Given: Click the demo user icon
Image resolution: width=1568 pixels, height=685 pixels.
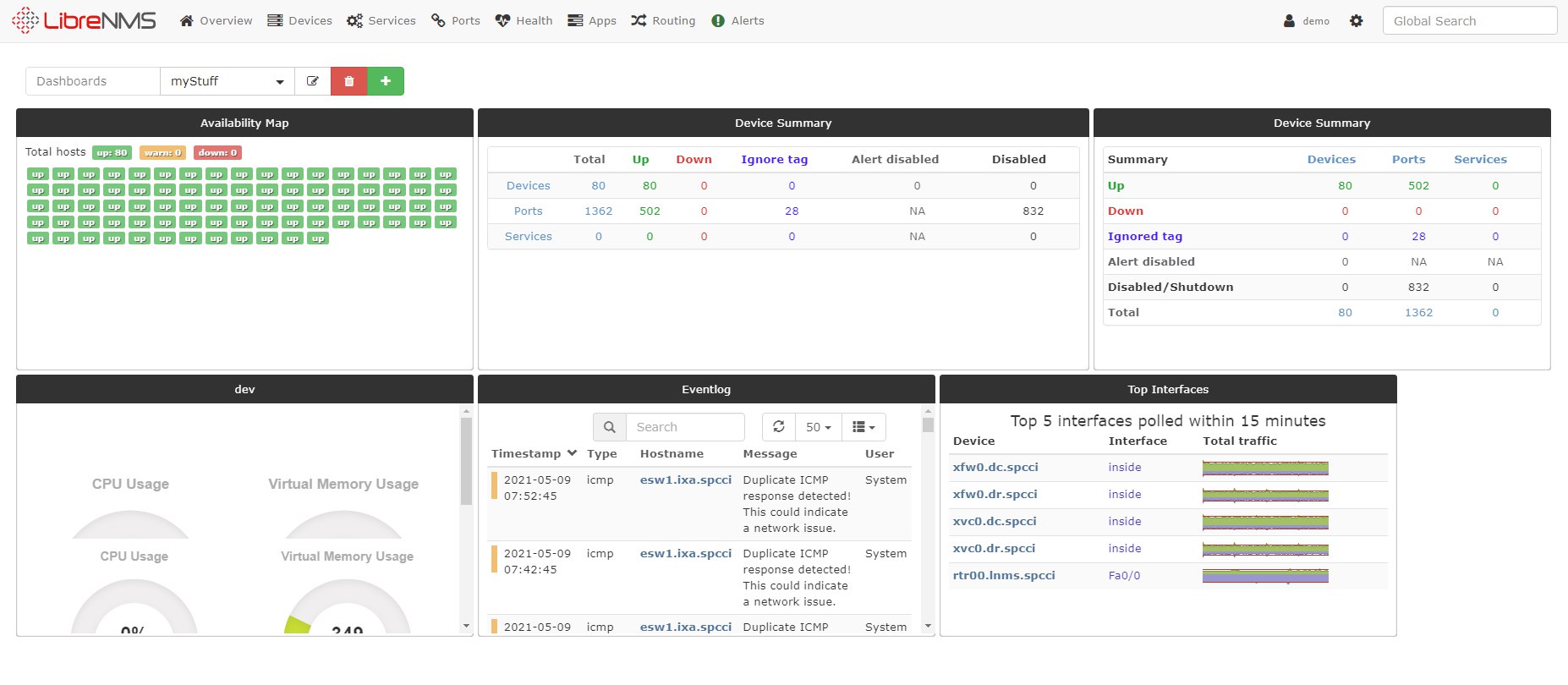Looking at the screenshot, I should coord(1289,21).
